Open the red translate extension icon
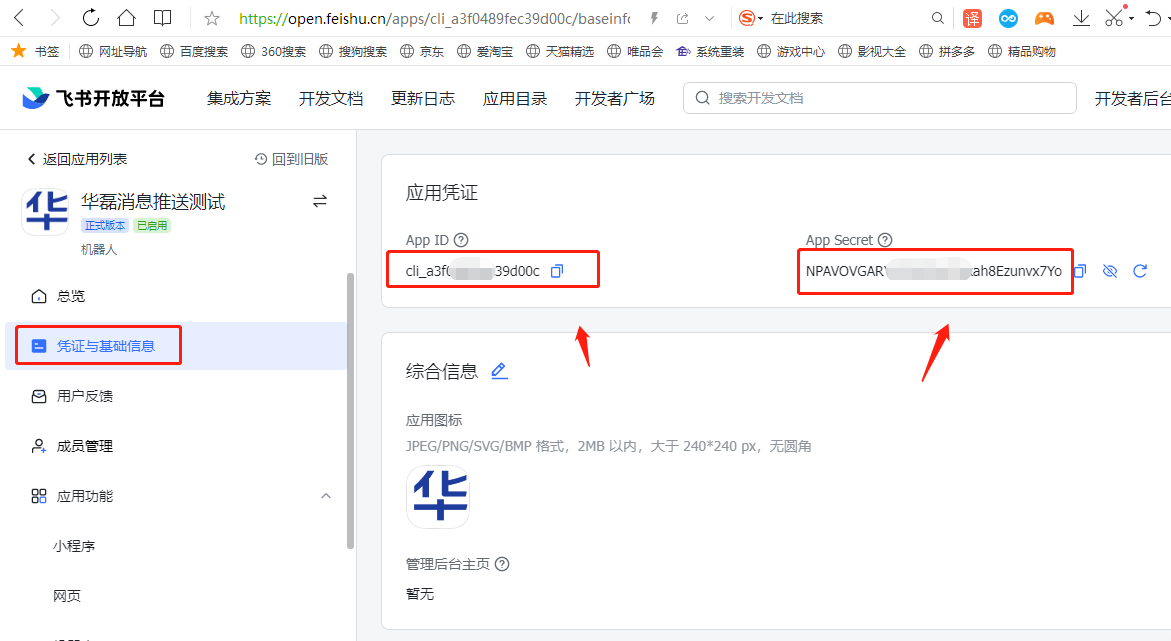The image size is (1171, 641). click(x=972, y=18)
